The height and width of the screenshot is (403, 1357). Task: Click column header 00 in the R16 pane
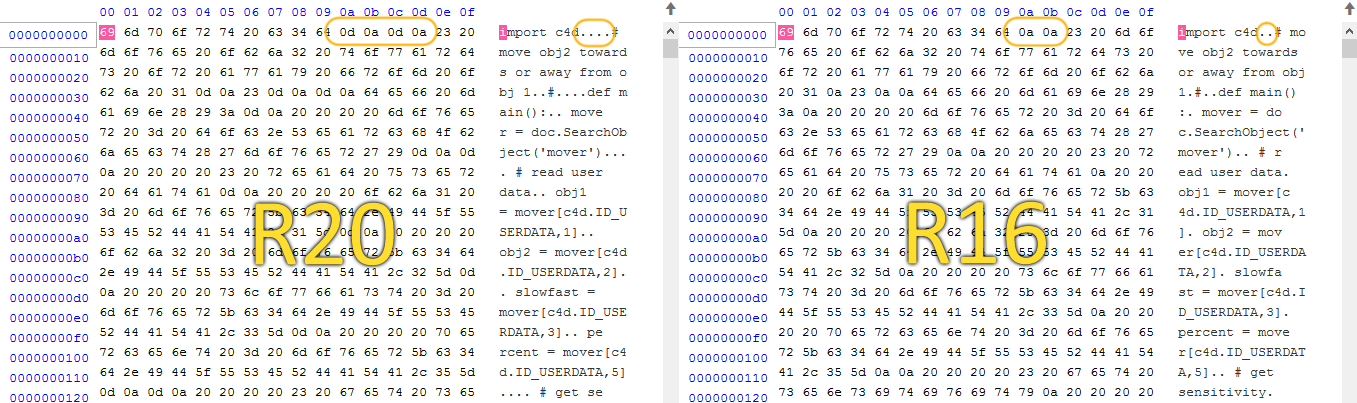[x=786, y=12]
